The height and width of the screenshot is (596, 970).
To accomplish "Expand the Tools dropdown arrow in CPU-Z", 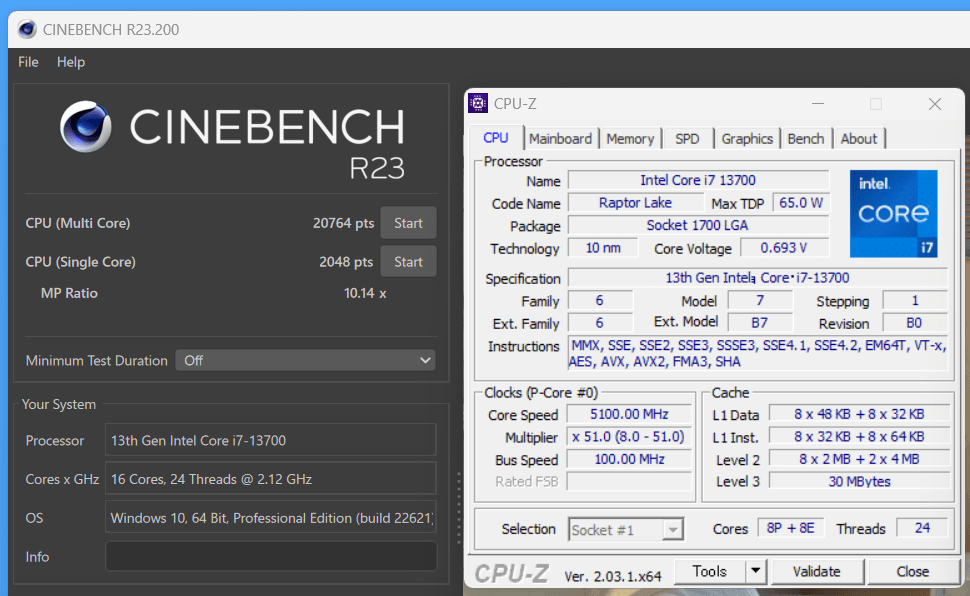I will [755, 571].
